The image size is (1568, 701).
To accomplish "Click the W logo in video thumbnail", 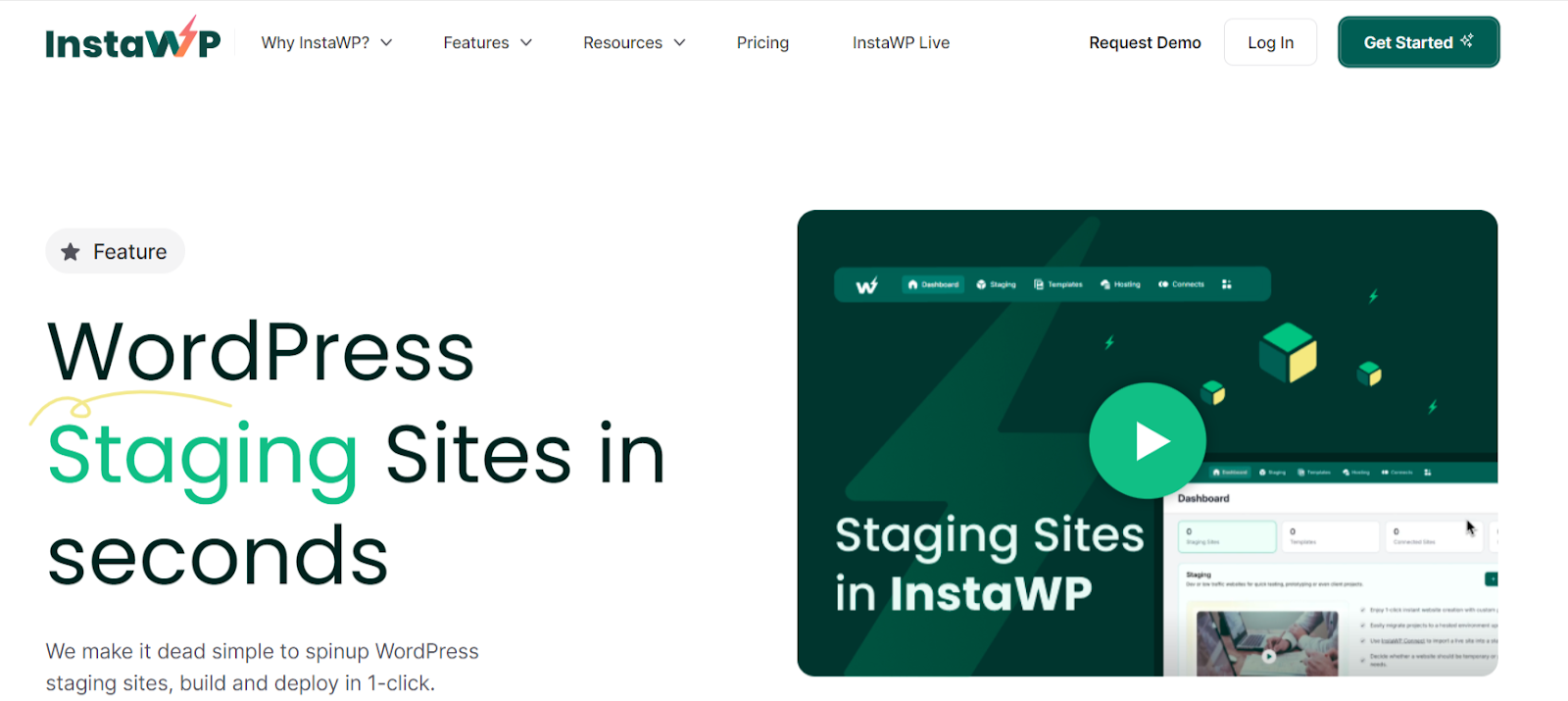I will pos(866,285).
